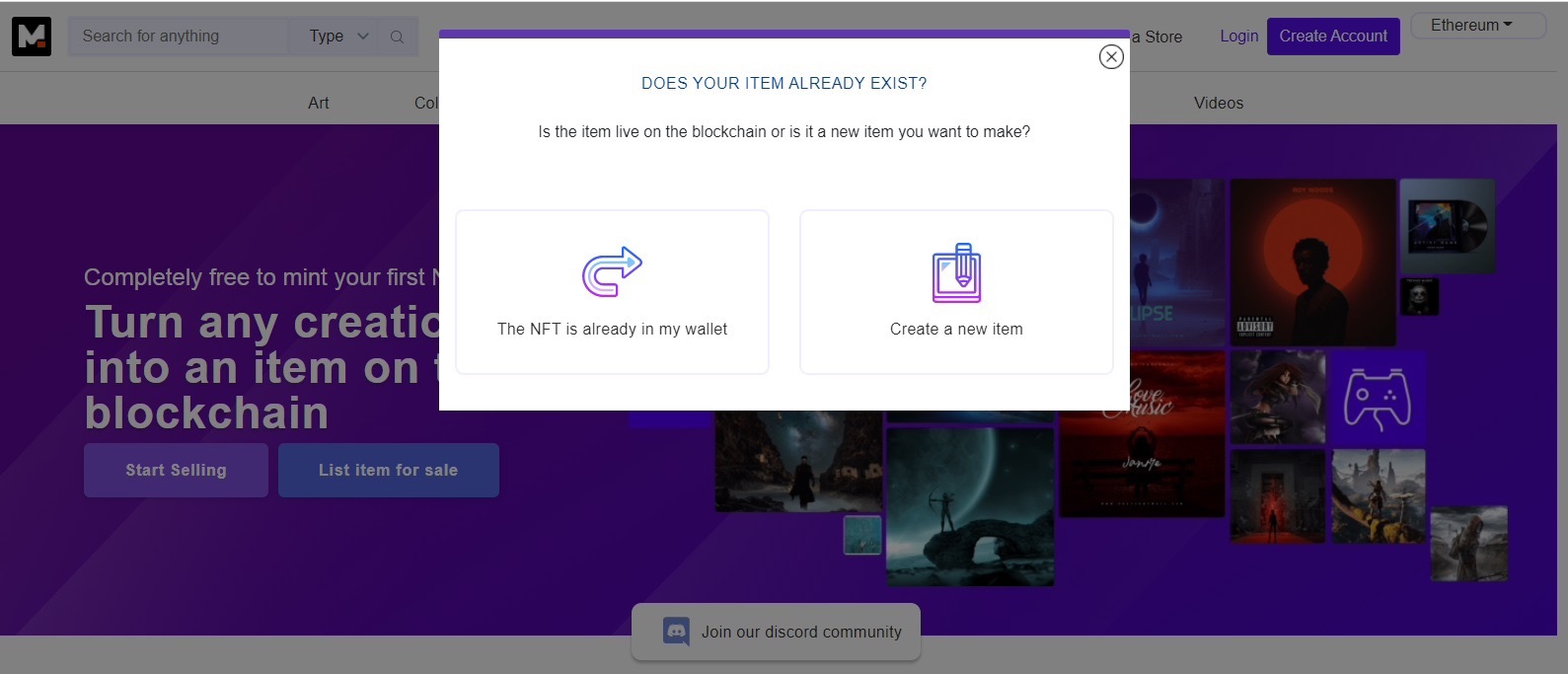
Task: Open the man under night sky artwork
Action: (x=798, y=461)
